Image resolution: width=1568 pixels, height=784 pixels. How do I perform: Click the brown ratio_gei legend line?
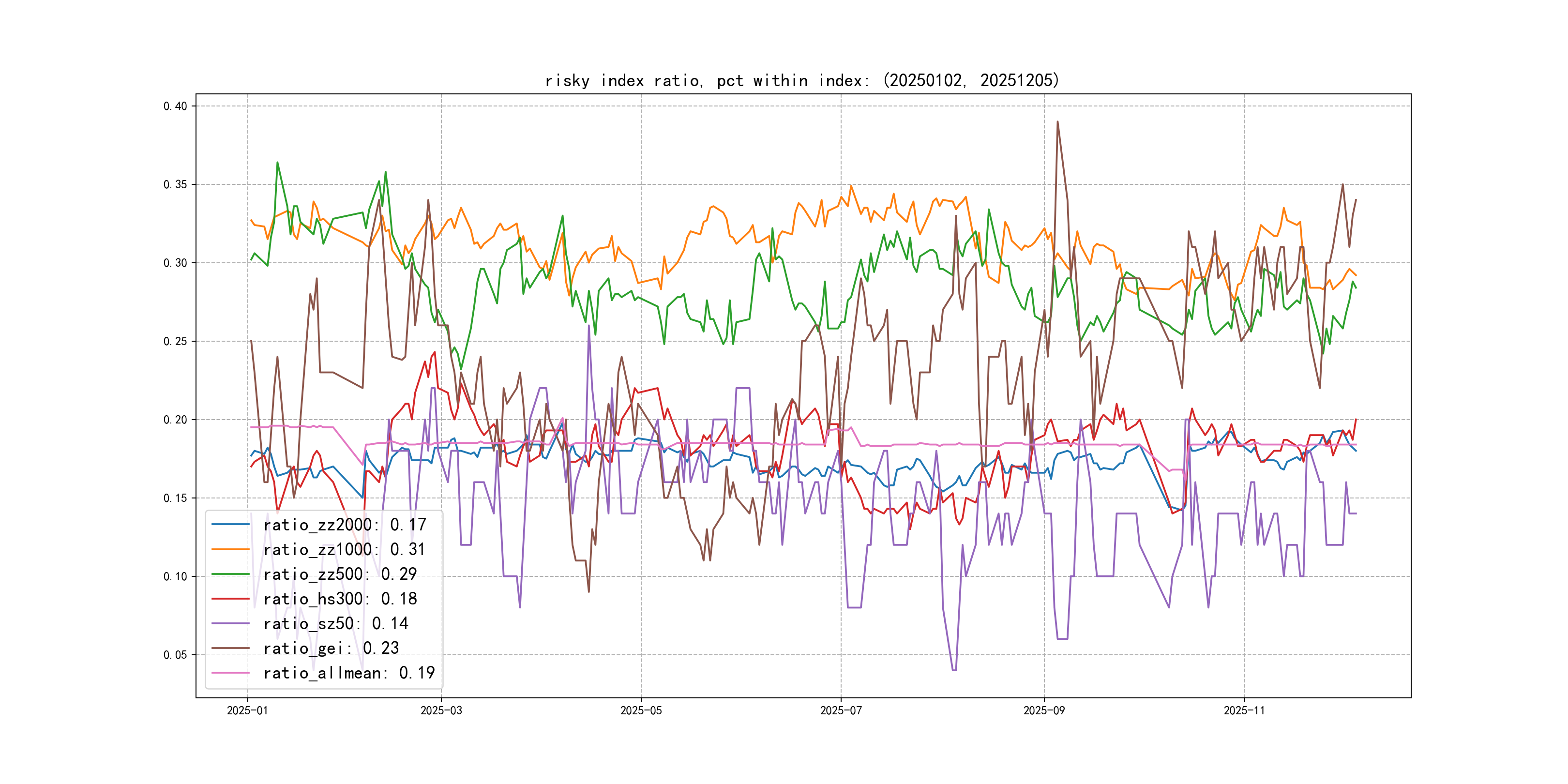click(230, 648)
